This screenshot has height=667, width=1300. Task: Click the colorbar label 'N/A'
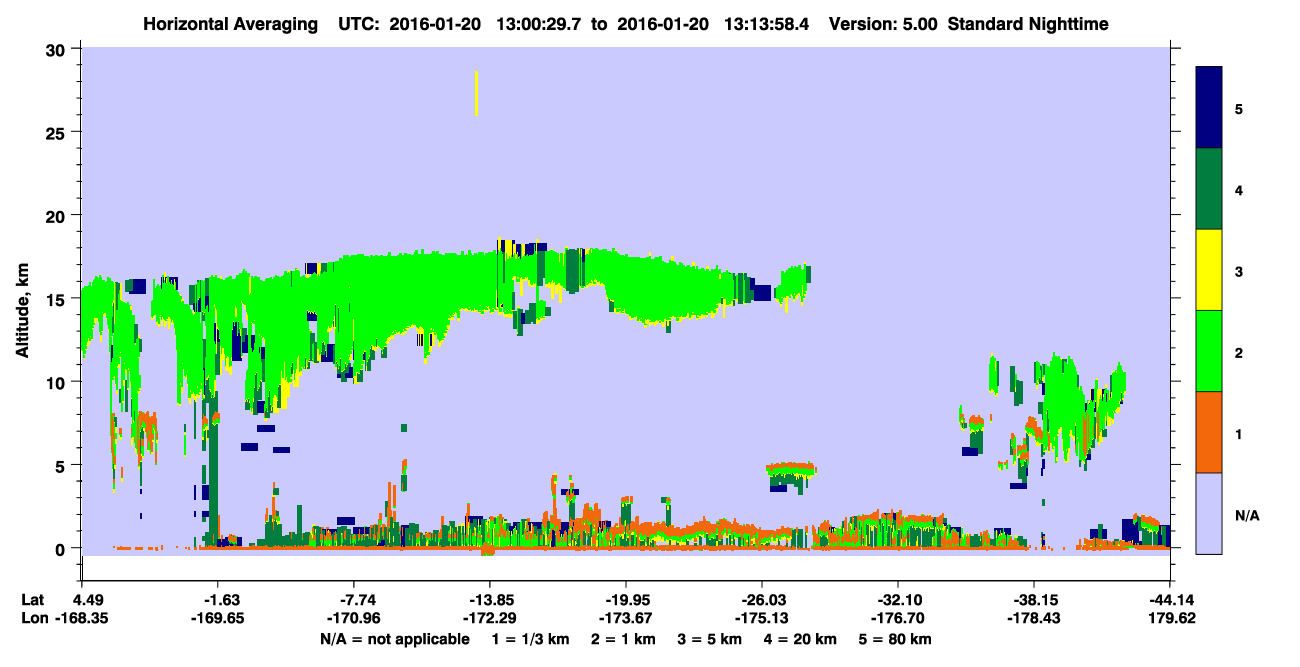[x=1247, y=516]
